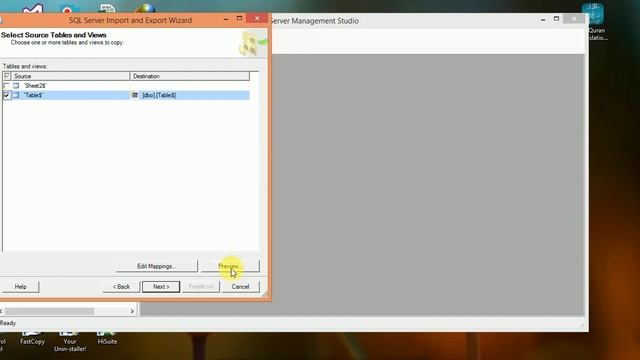This screenshot has width=640, height=360.
Task: Click the Preview button
Action: (x=230, y=266)
